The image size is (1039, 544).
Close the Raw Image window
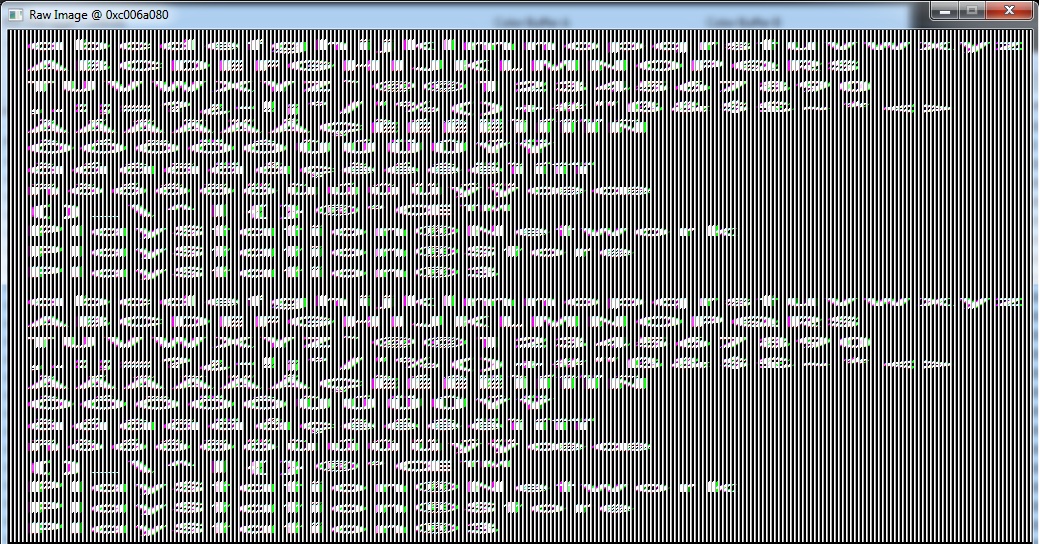pyautogui.click(x=1009, y=11)
